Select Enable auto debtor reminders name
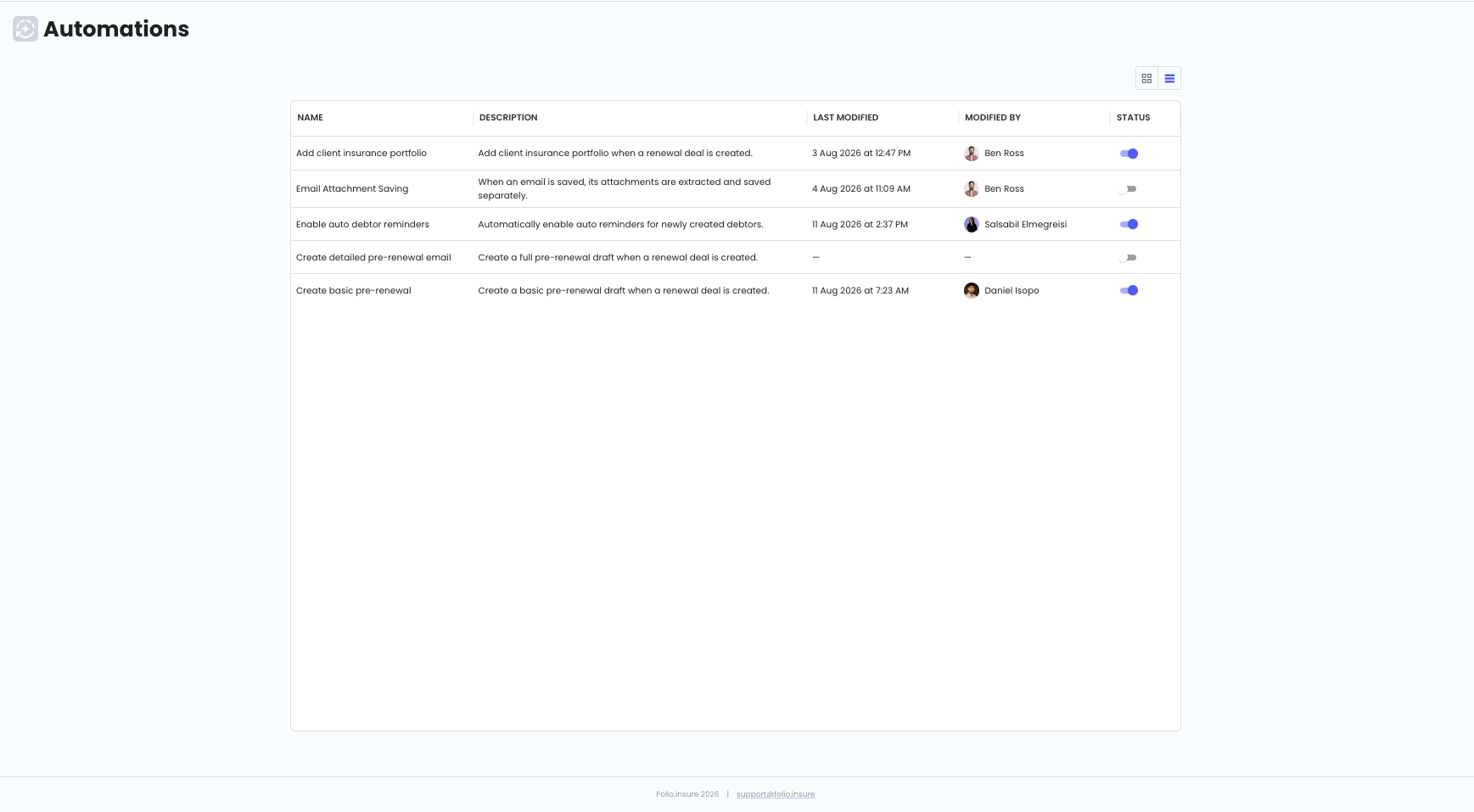1474x812 pixels. [x=362, y=225]
